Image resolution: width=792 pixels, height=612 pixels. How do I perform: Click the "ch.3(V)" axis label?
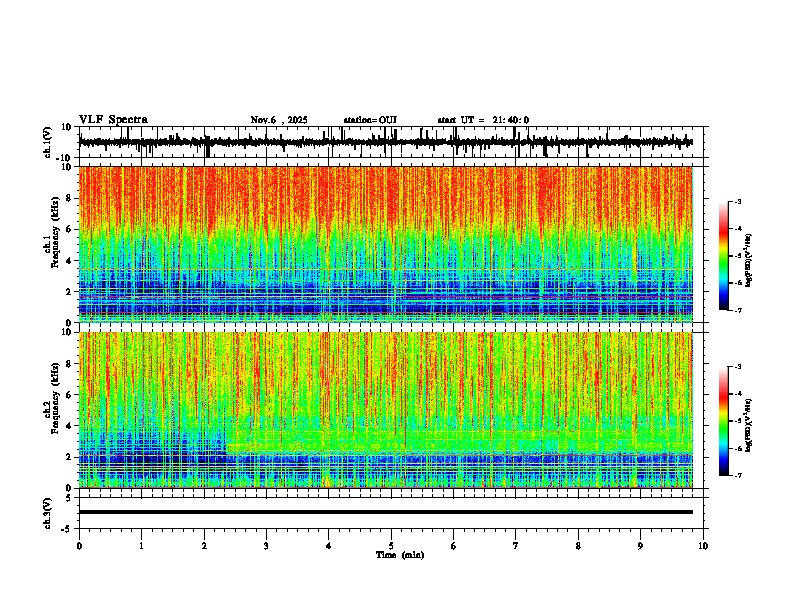(48, 513)
